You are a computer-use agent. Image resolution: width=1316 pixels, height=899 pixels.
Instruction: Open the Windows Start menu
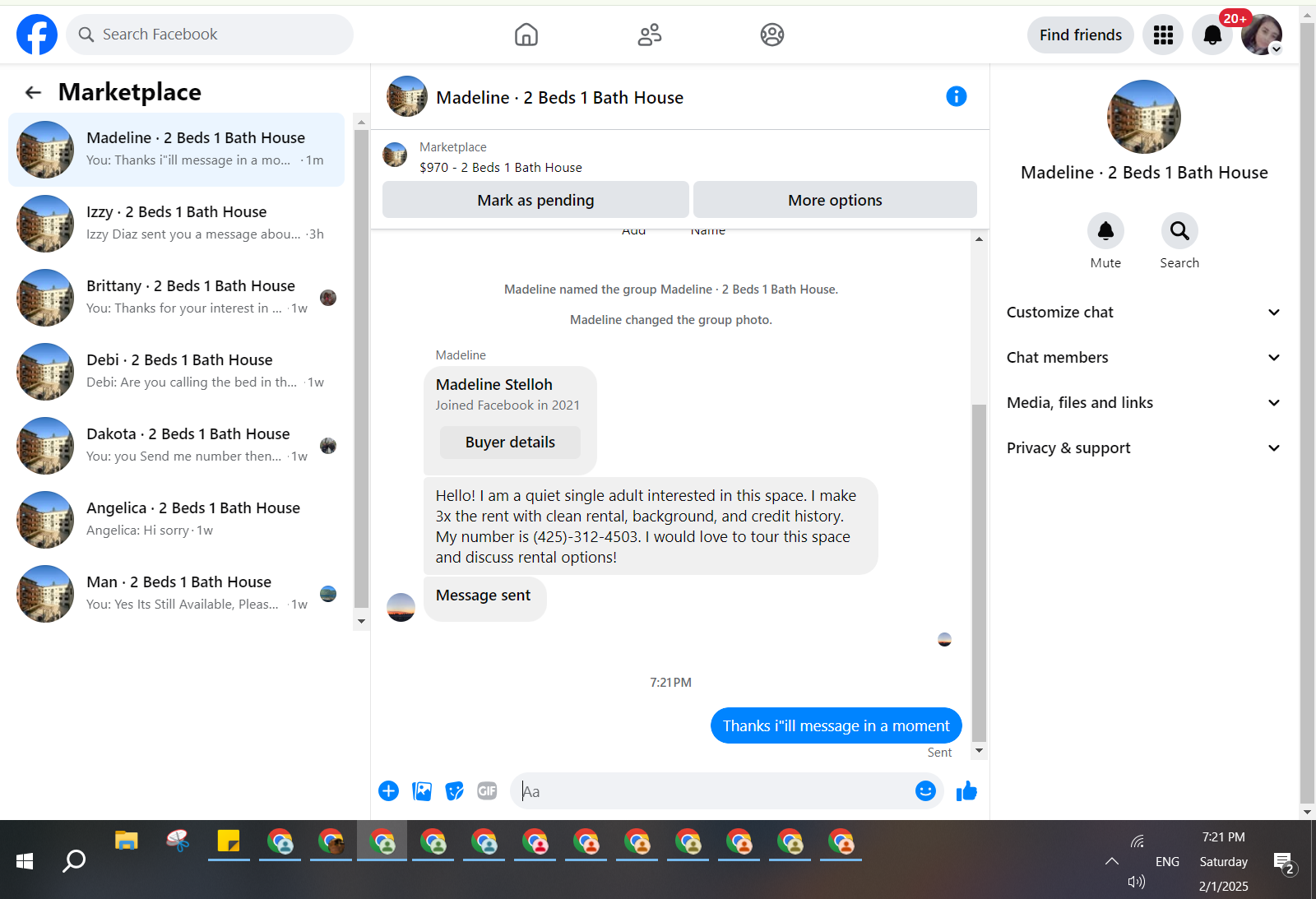point(25,860)
